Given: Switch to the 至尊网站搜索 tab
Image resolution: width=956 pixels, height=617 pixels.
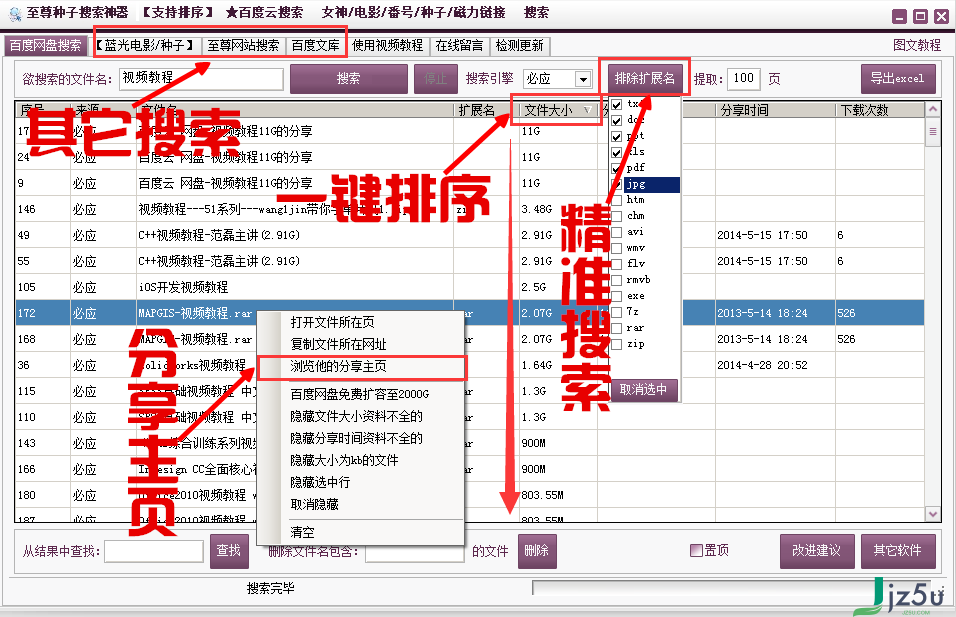Looking at the screenshot, I should (243, 46).
